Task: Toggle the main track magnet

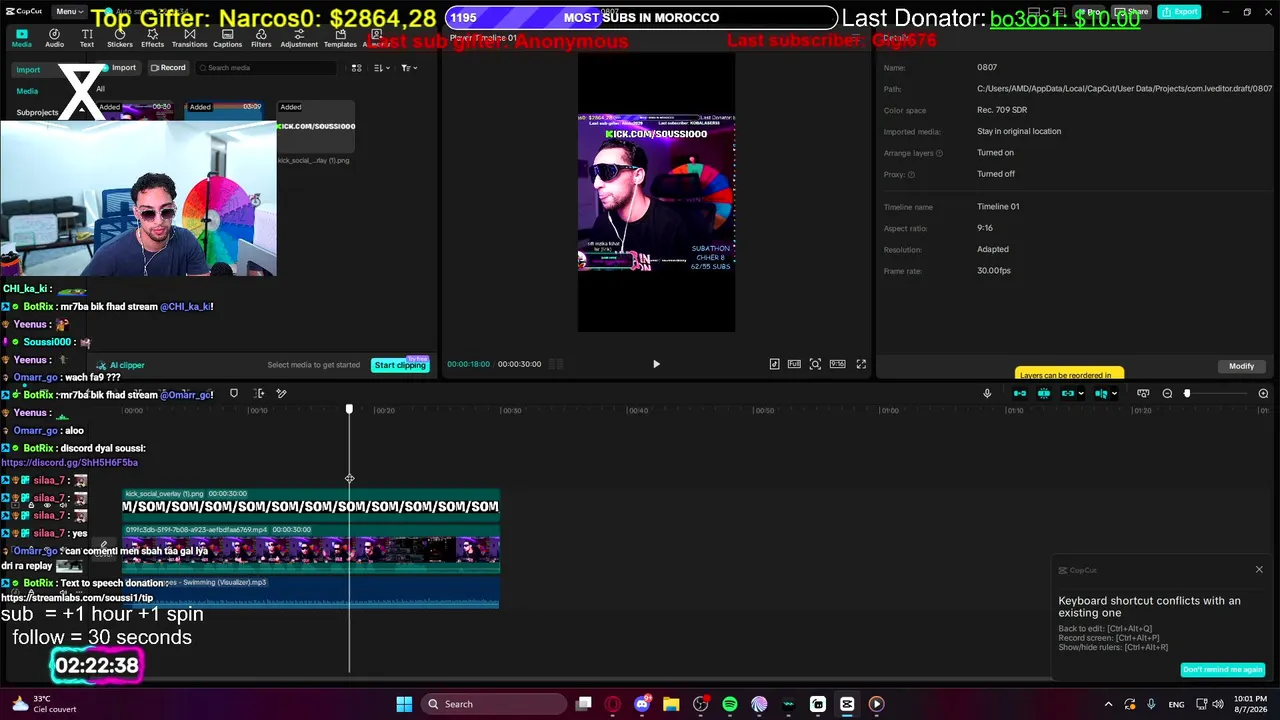Action: coord(1020,394)
